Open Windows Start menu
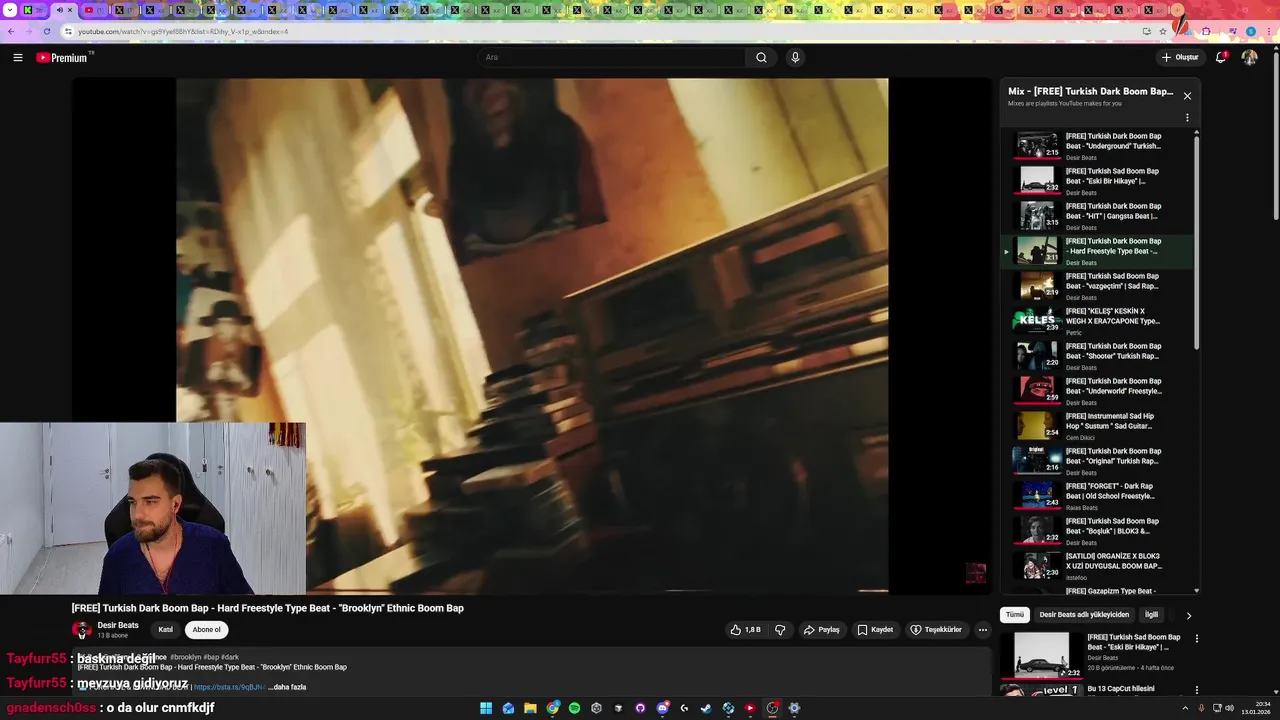The width and height of the screenshot is (1280, 720). point(486,708)
